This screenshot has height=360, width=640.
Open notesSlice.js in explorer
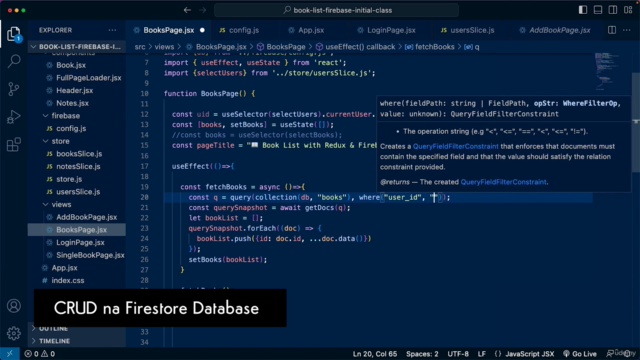[78, 167]
